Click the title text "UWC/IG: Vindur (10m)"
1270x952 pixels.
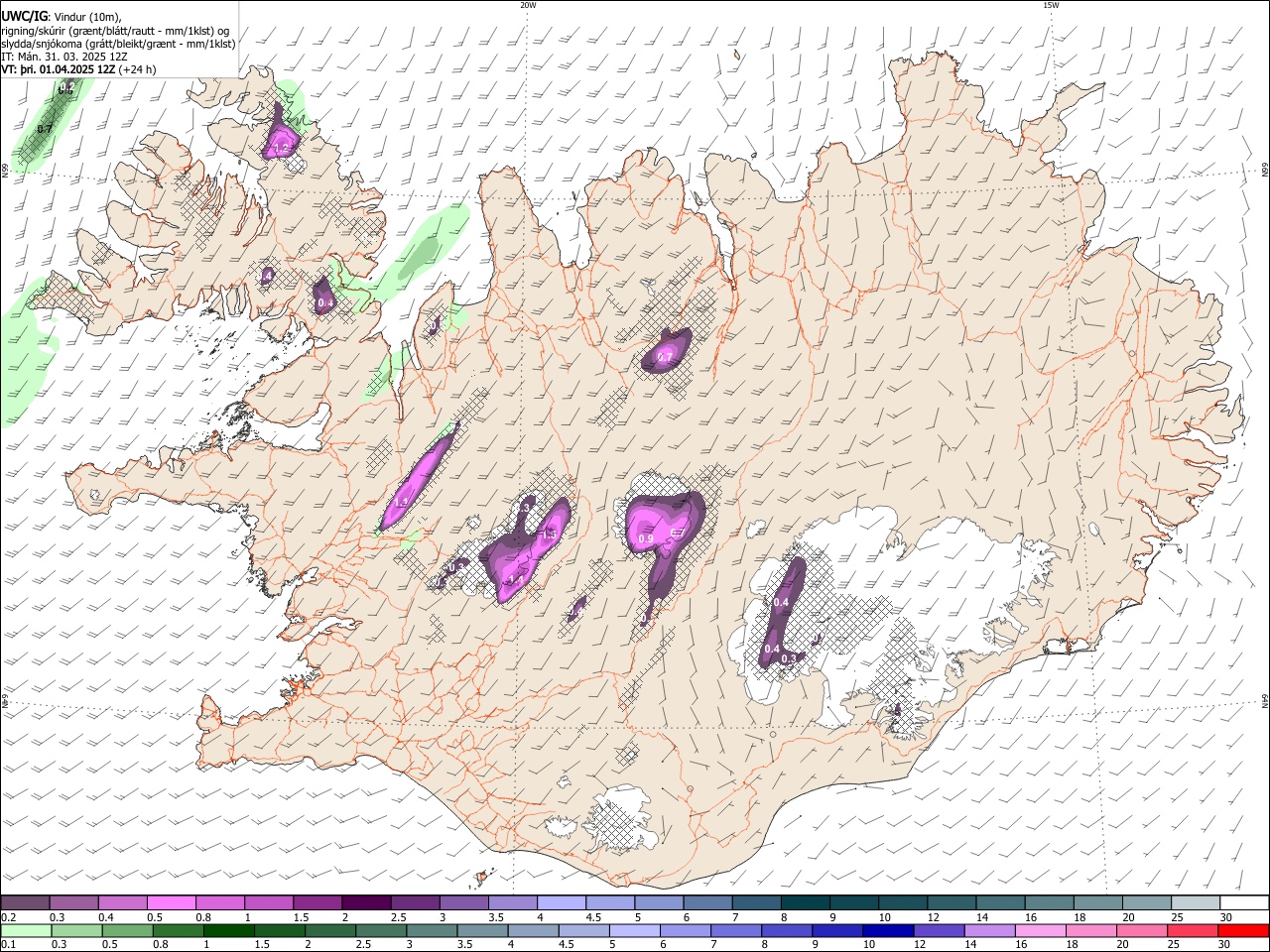point(62,17)
